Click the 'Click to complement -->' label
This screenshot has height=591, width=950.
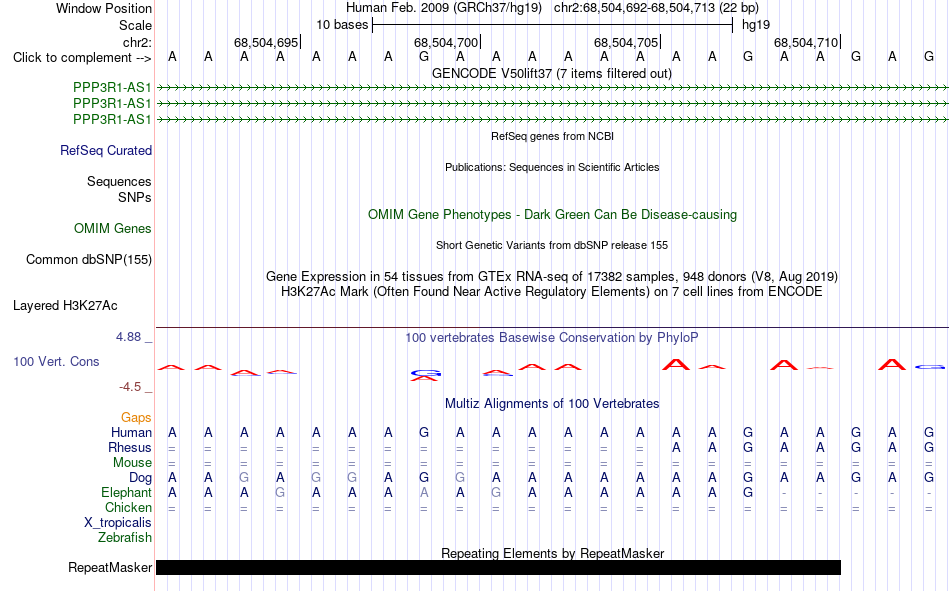[82, 58]
